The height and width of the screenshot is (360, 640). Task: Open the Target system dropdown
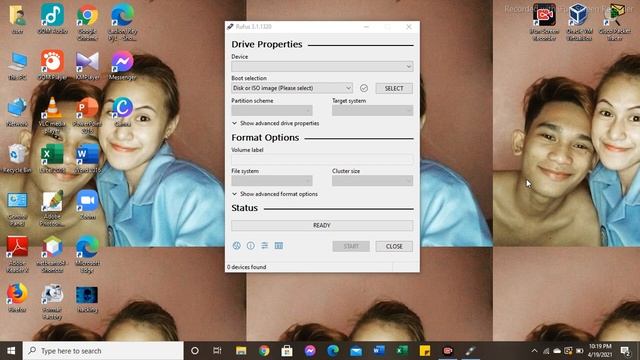(x=372, y=110)
